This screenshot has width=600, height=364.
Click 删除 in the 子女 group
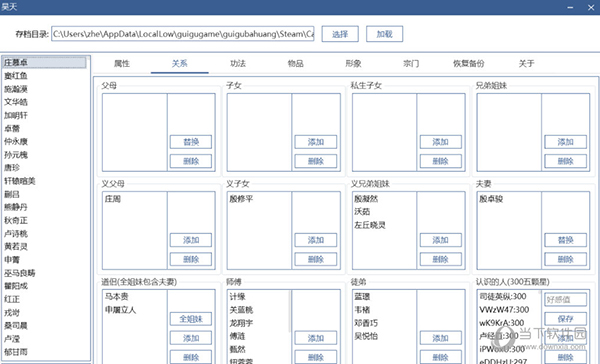(316, 161)
